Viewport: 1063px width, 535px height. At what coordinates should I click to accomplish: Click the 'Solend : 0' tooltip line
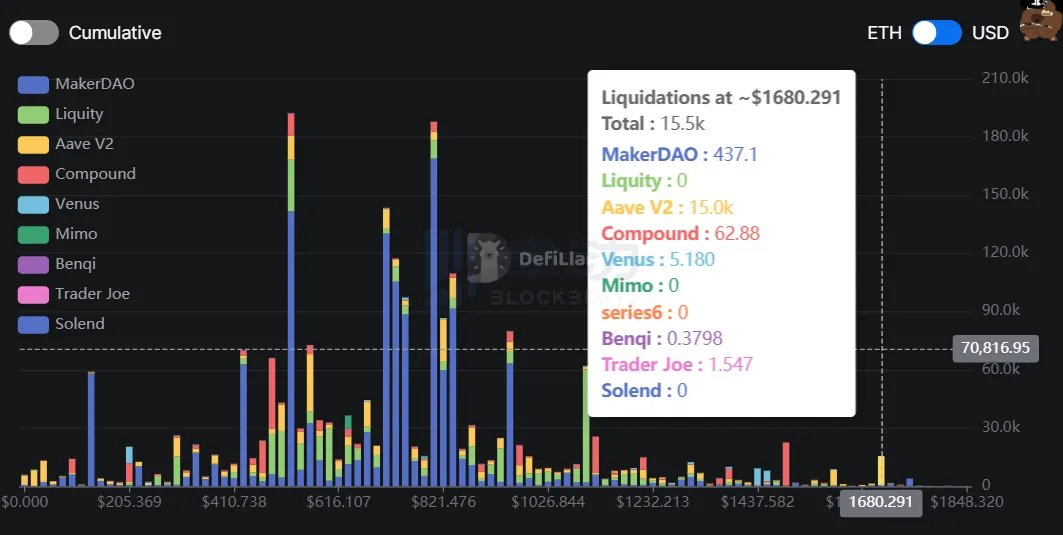644,391
